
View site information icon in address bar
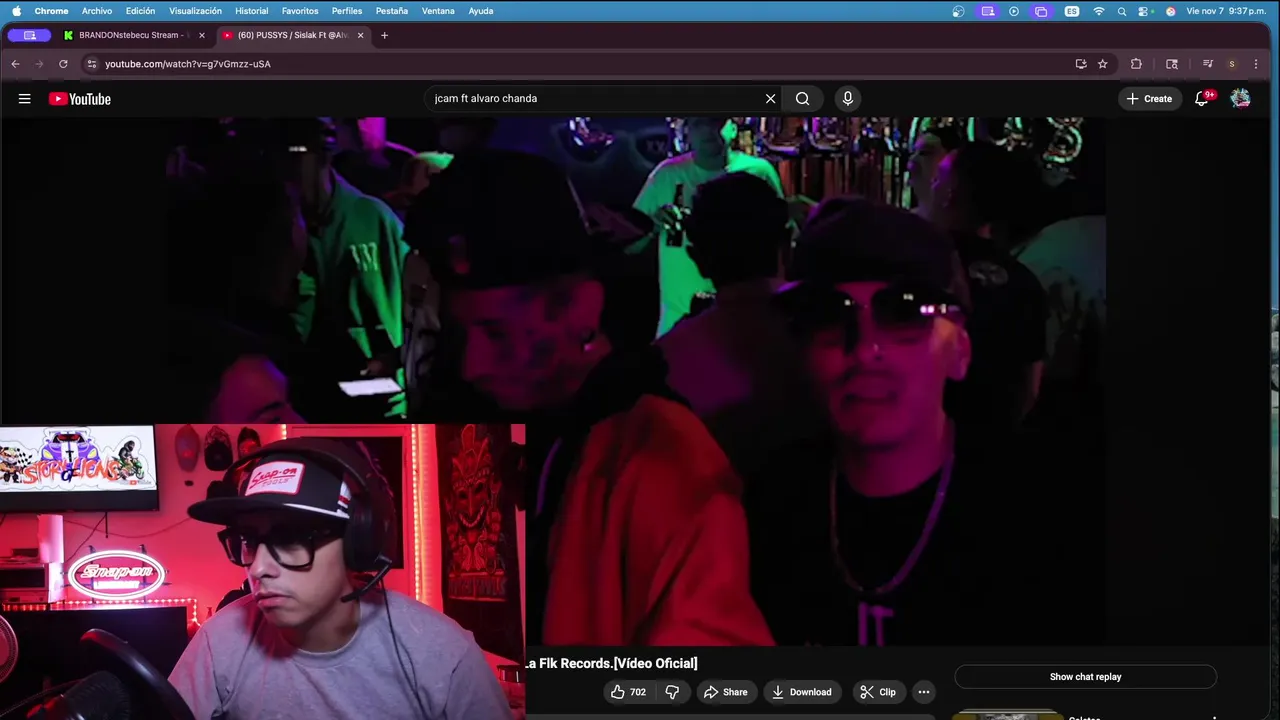tap(91, 64)
